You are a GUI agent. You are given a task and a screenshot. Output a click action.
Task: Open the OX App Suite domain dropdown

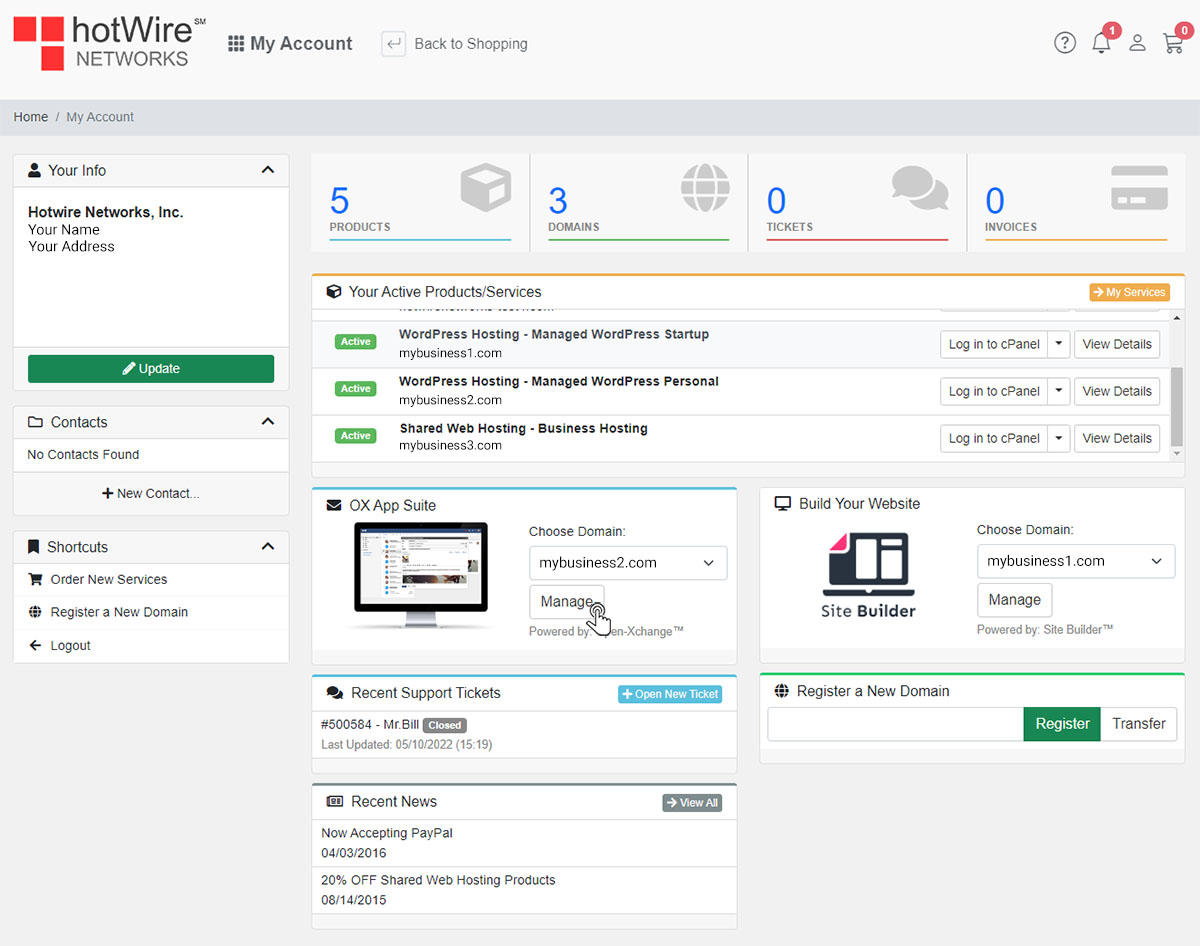pos(628,563)
